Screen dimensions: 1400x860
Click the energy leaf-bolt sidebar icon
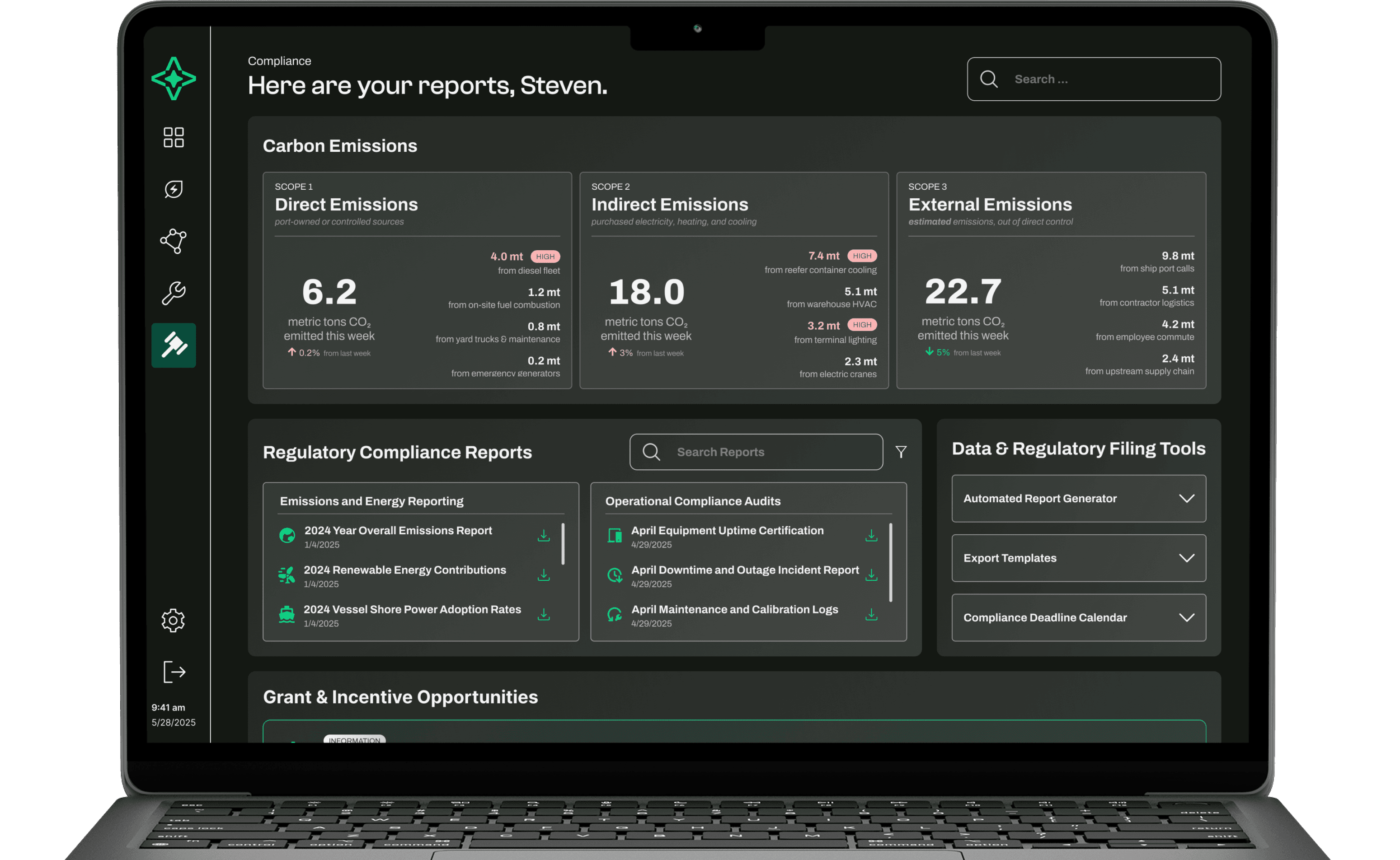(174, 189)
